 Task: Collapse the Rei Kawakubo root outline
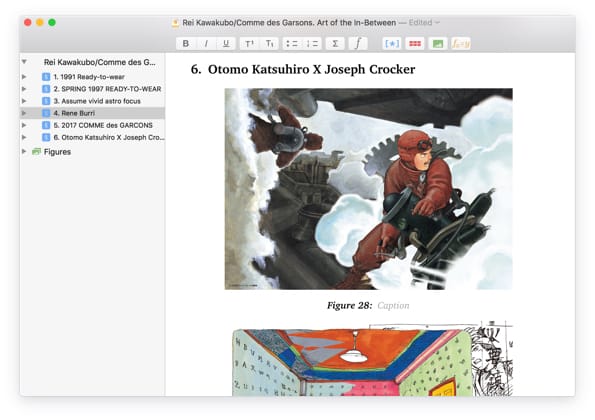24,62
